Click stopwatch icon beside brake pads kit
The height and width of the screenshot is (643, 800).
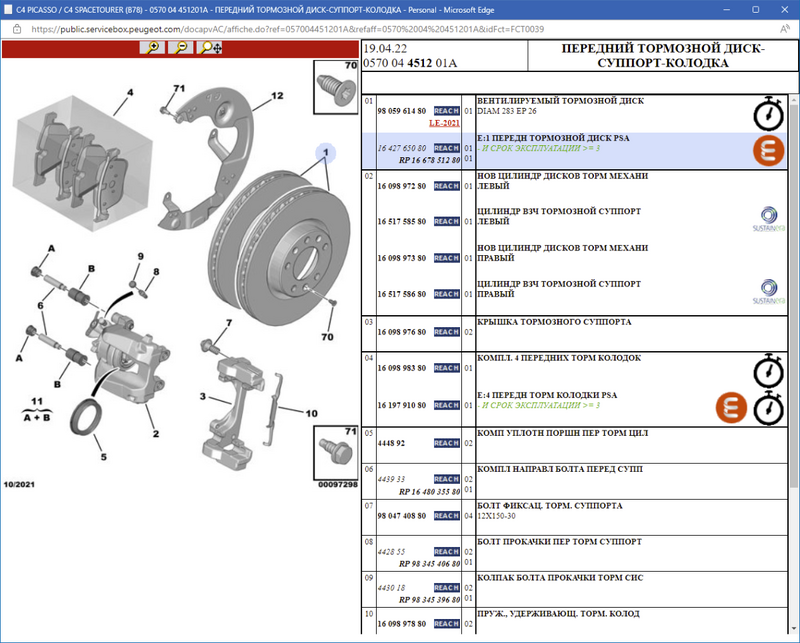[x=768, y=369]
